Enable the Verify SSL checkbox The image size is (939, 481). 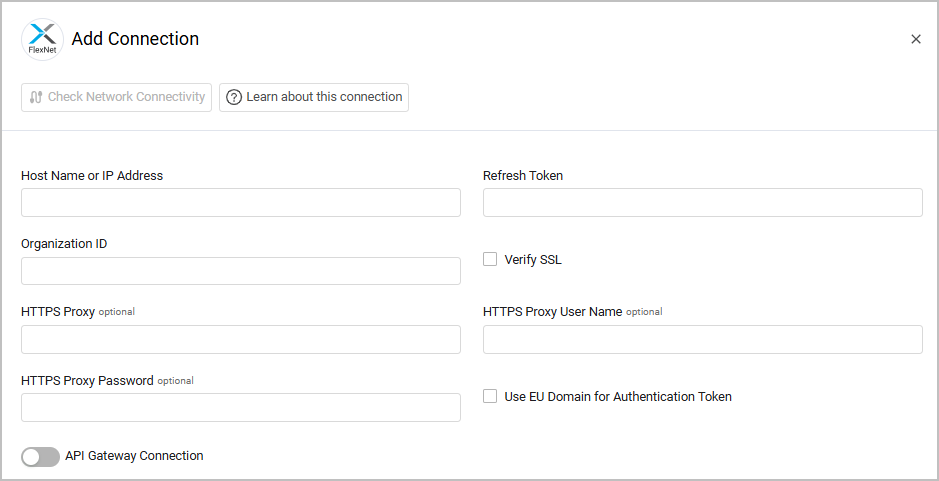pyautogui.click(x=490, y=259)
